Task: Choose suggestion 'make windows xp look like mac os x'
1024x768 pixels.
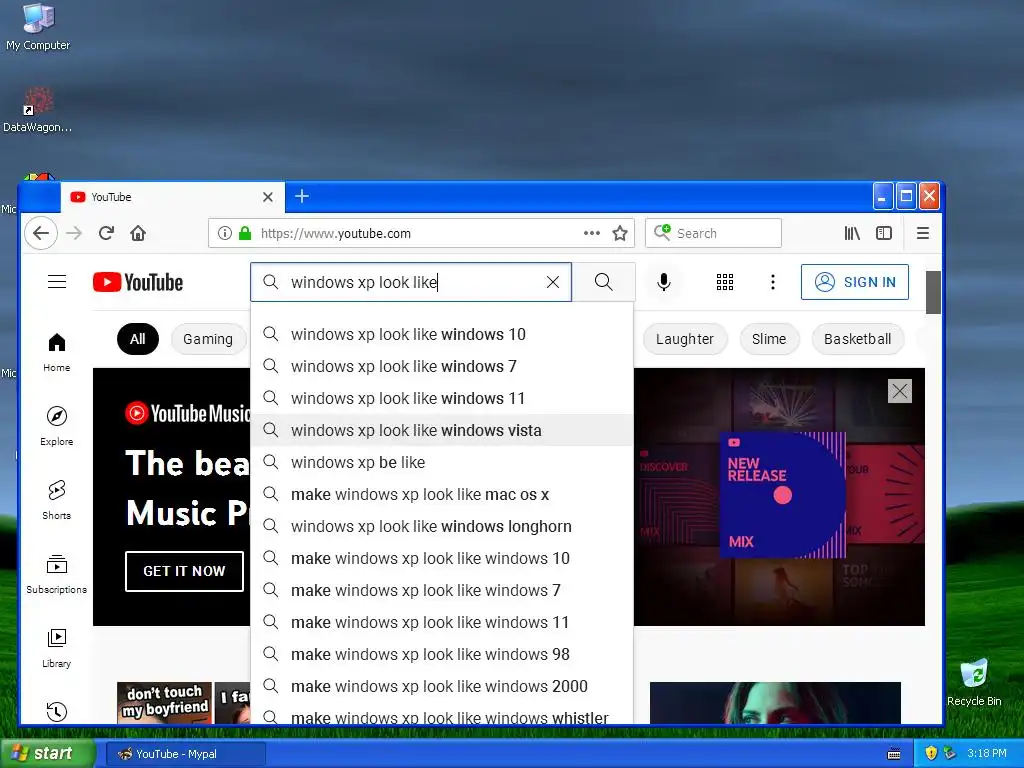Action: click(x=441, y=494)
